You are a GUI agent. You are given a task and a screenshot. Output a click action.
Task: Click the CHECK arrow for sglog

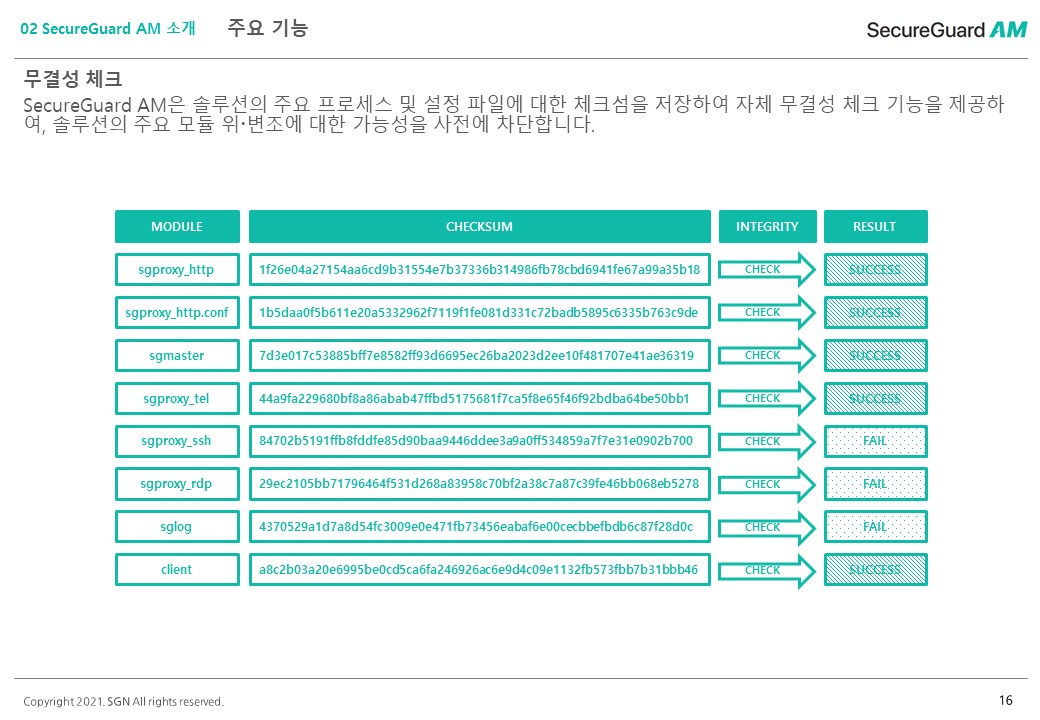click(767, 527)
